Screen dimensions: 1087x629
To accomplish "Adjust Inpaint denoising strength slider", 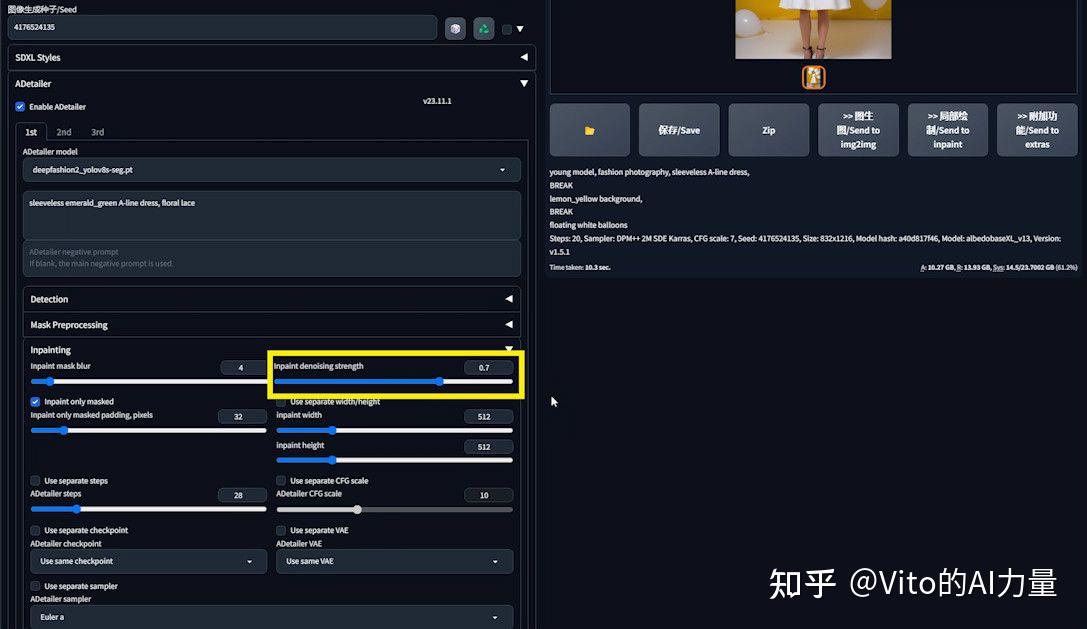I will coord(393,381).
